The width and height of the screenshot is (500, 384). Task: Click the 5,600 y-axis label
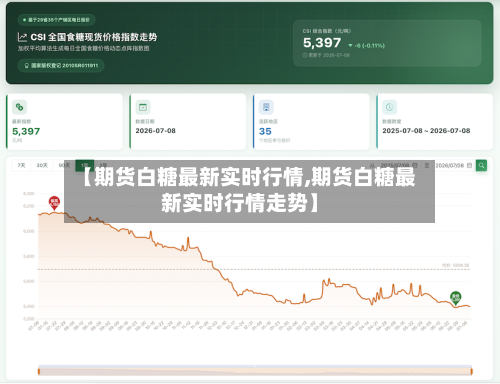29,281
